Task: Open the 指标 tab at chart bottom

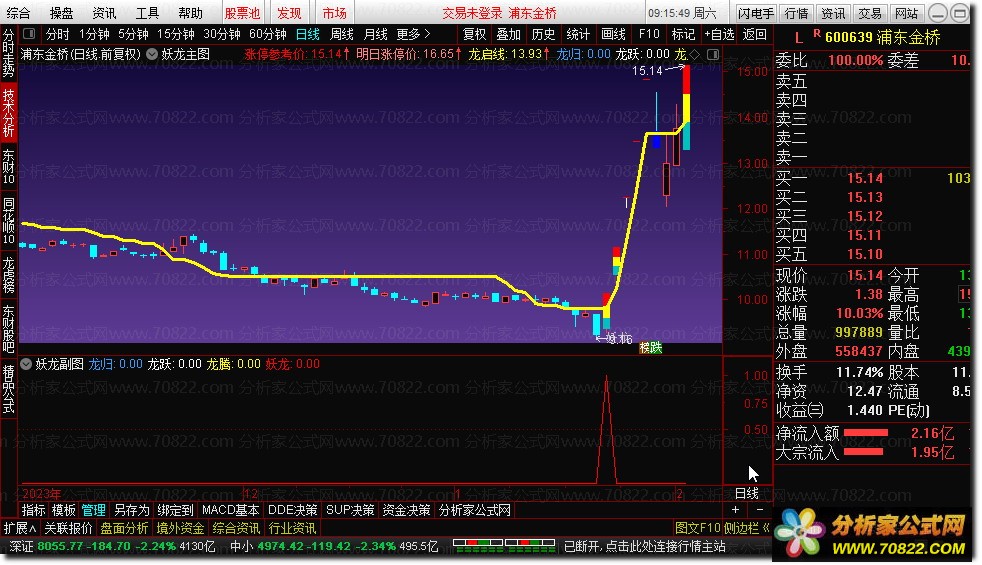Action: [x=33, y=510]
